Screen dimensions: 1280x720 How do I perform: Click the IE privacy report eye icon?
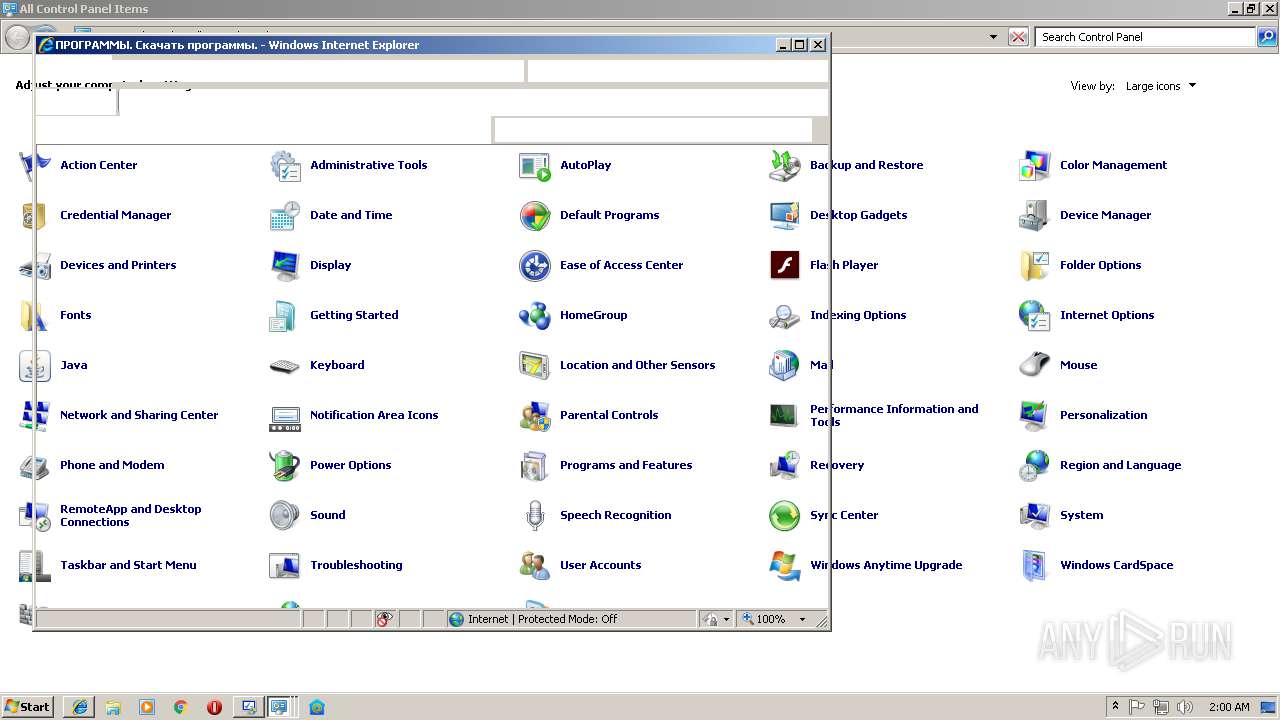385,619
